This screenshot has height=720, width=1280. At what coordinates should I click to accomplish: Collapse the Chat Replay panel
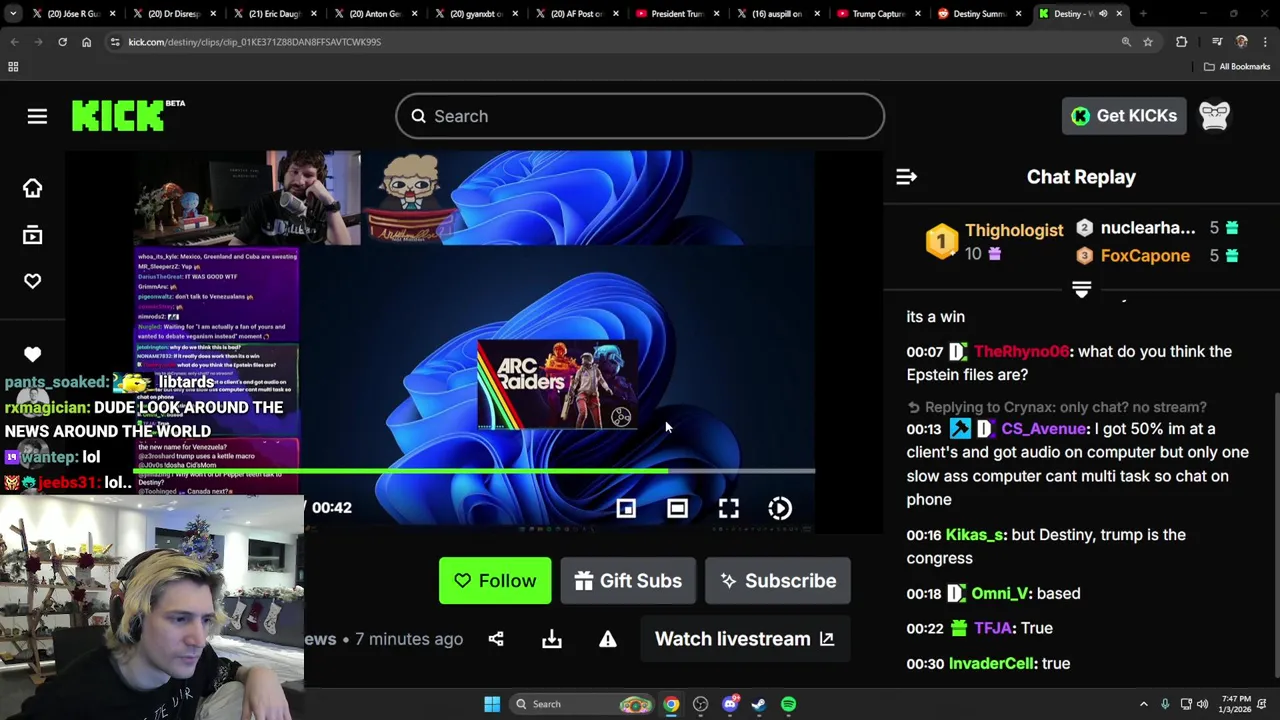(906, 177)
